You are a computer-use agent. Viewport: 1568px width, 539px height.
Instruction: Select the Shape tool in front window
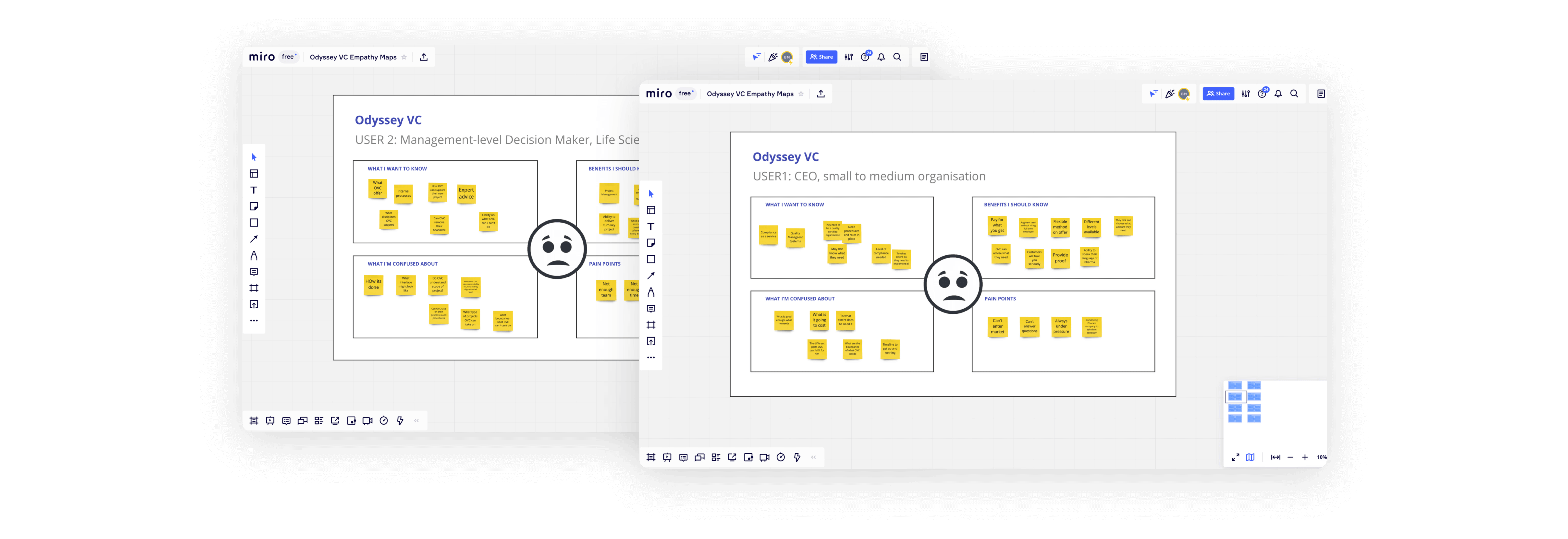[x=651, y=259]
